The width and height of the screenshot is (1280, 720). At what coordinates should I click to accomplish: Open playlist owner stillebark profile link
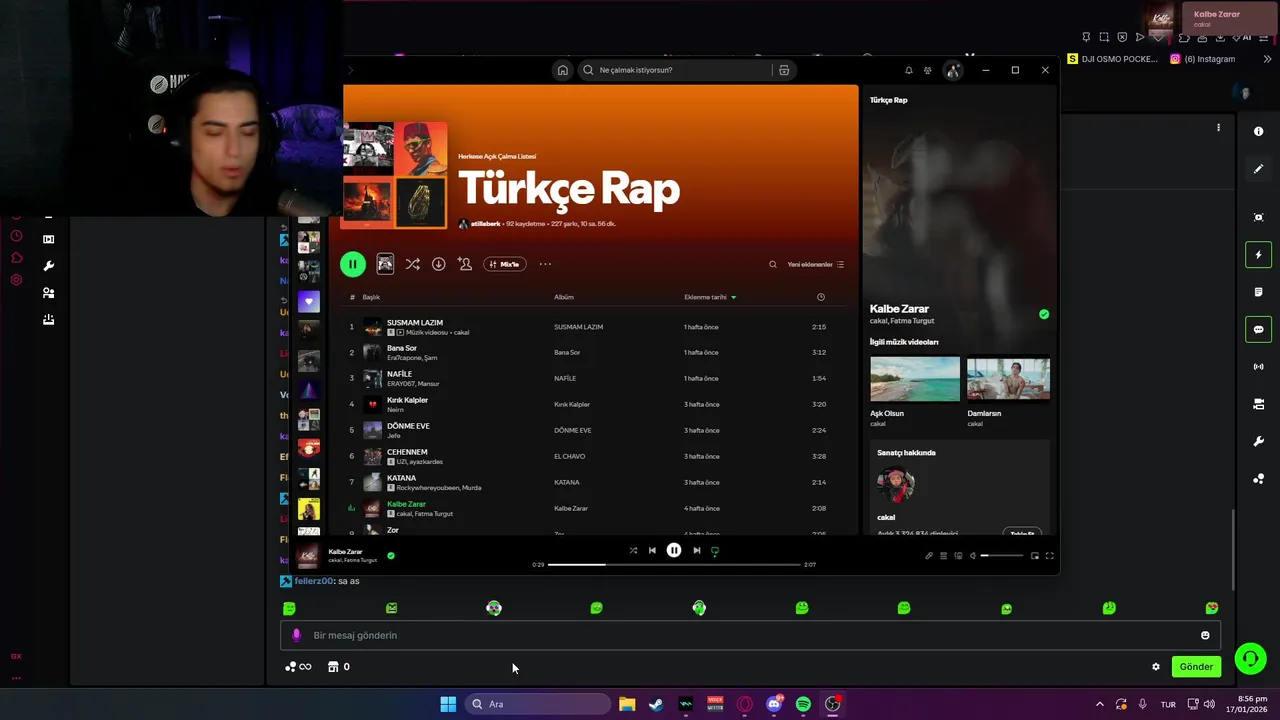485,224
